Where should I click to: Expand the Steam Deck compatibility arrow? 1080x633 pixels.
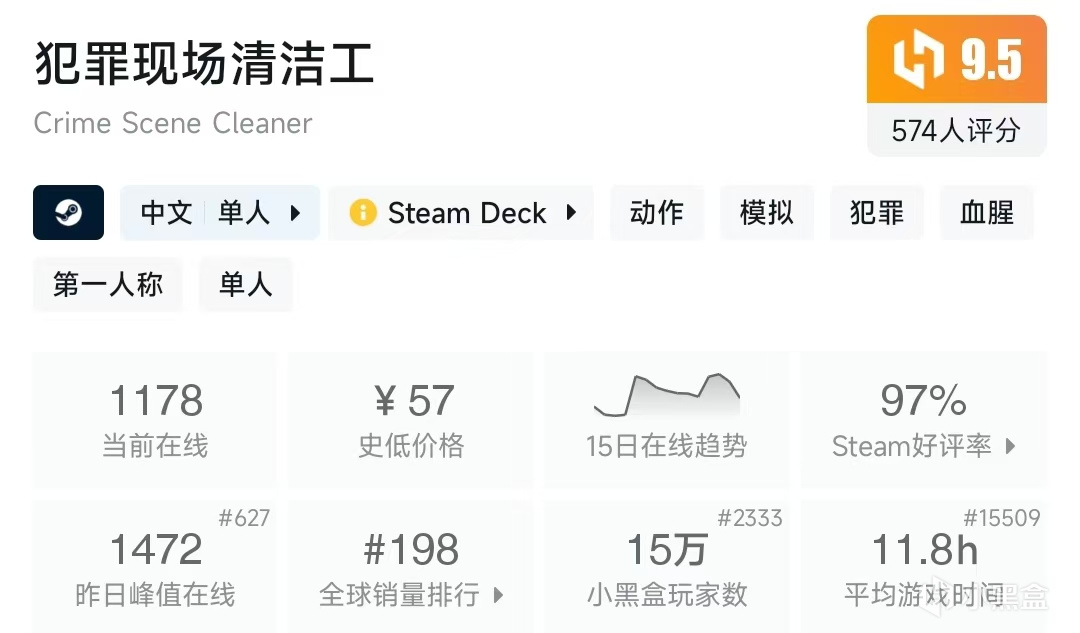pos(571,213)
